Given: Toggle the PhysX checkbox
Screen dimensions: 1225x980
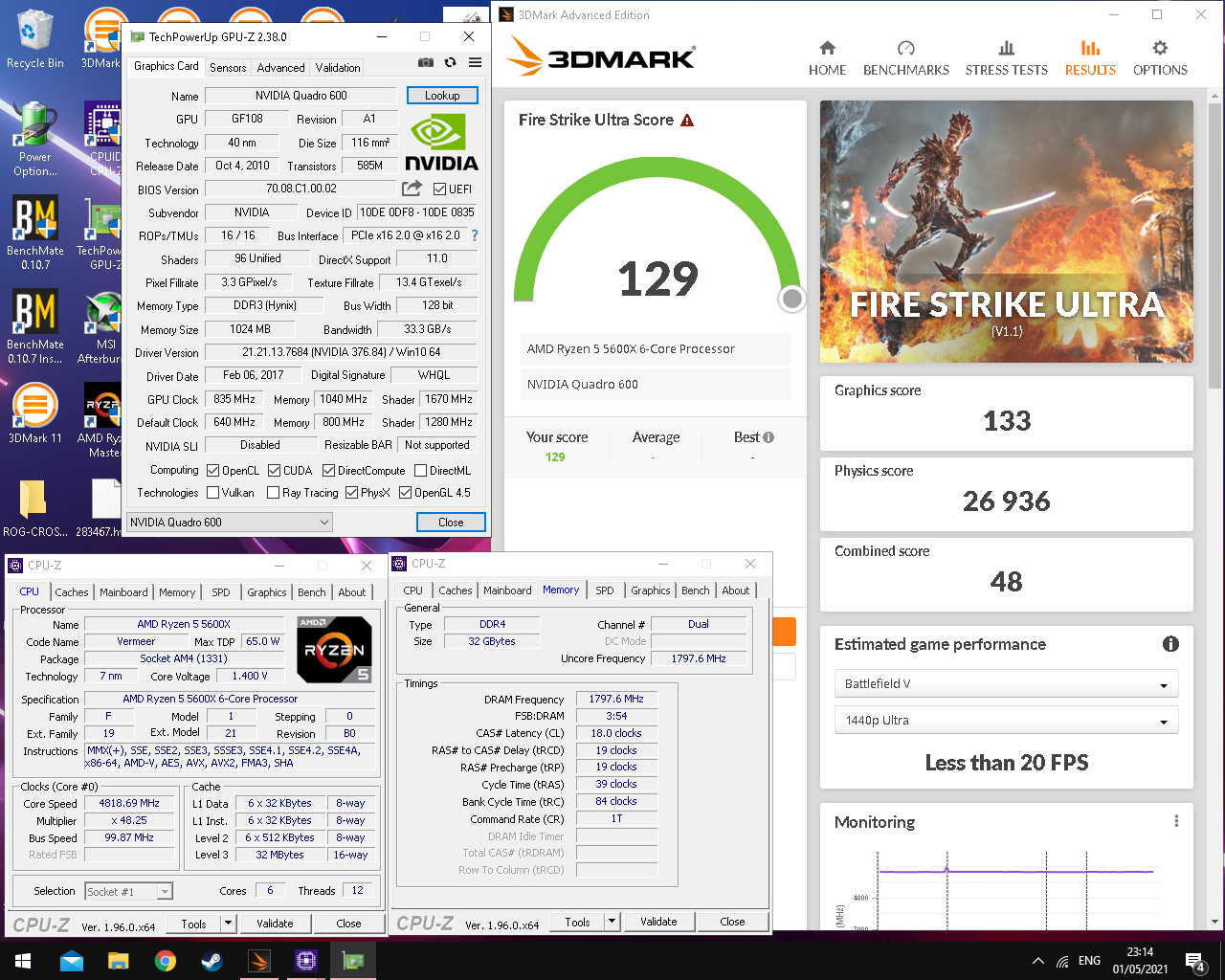Looking at the screenshot, I should pyautogui.click(x=351, y=493).
